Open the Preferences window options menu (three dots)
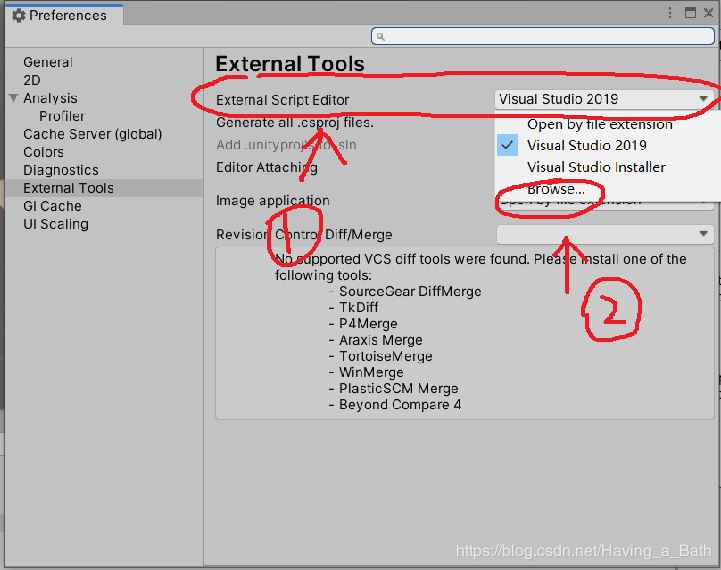The width and height of the screenshot is (721, 570). pos(670,12)
